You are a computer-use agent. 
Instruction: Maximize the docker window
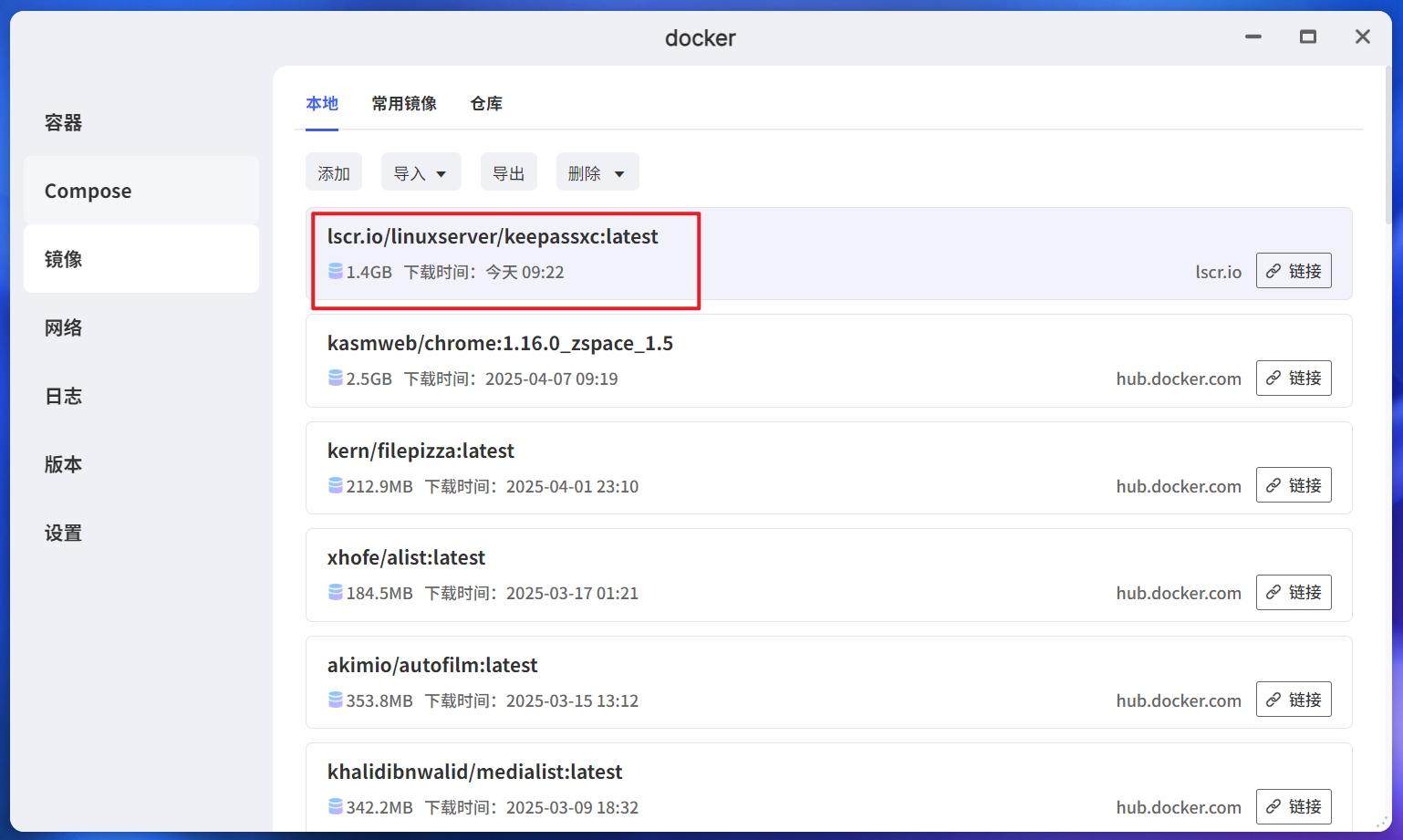coord(1308,36)
